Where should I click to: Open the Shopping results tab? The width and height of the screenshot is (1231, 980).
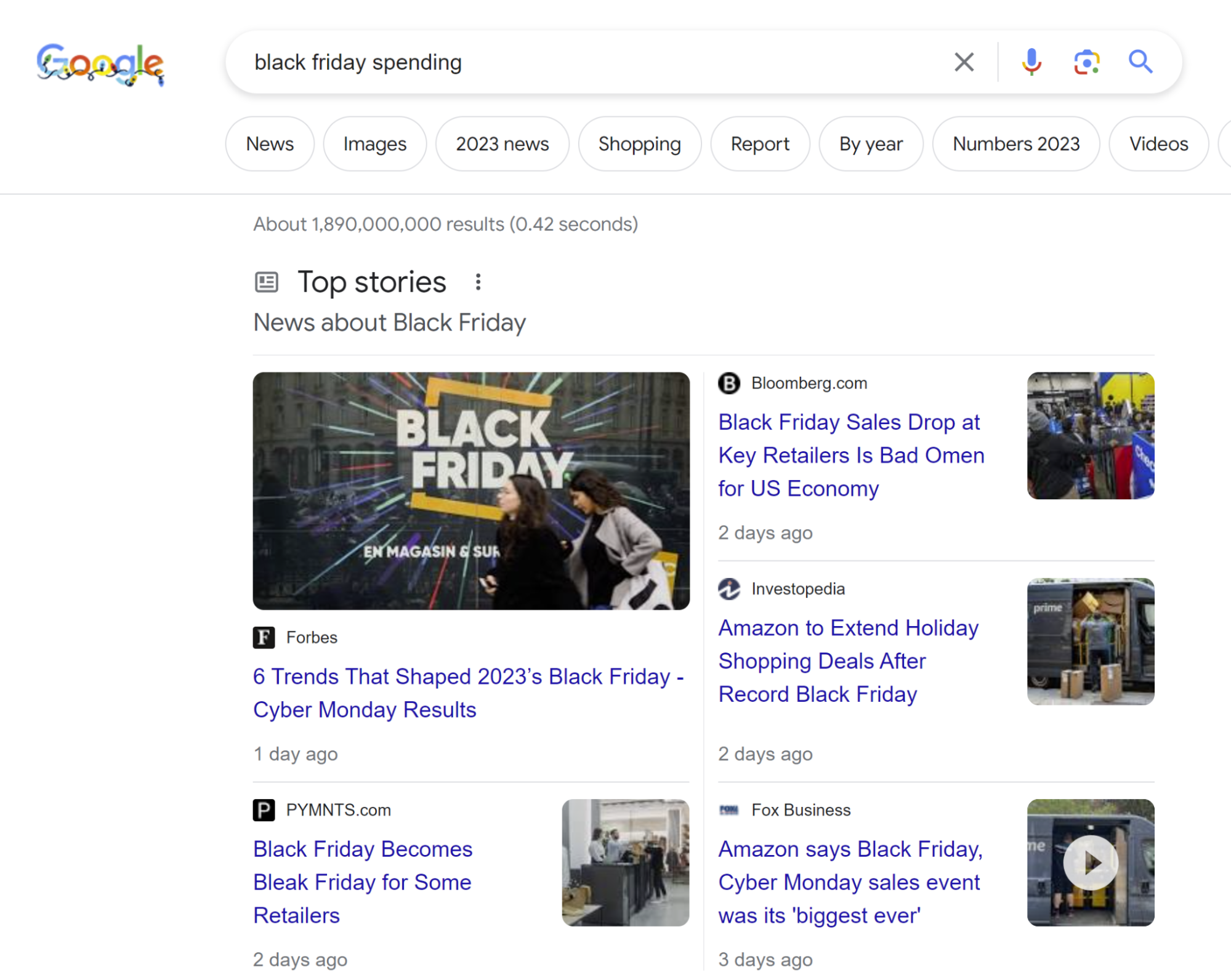pos(639,143)
